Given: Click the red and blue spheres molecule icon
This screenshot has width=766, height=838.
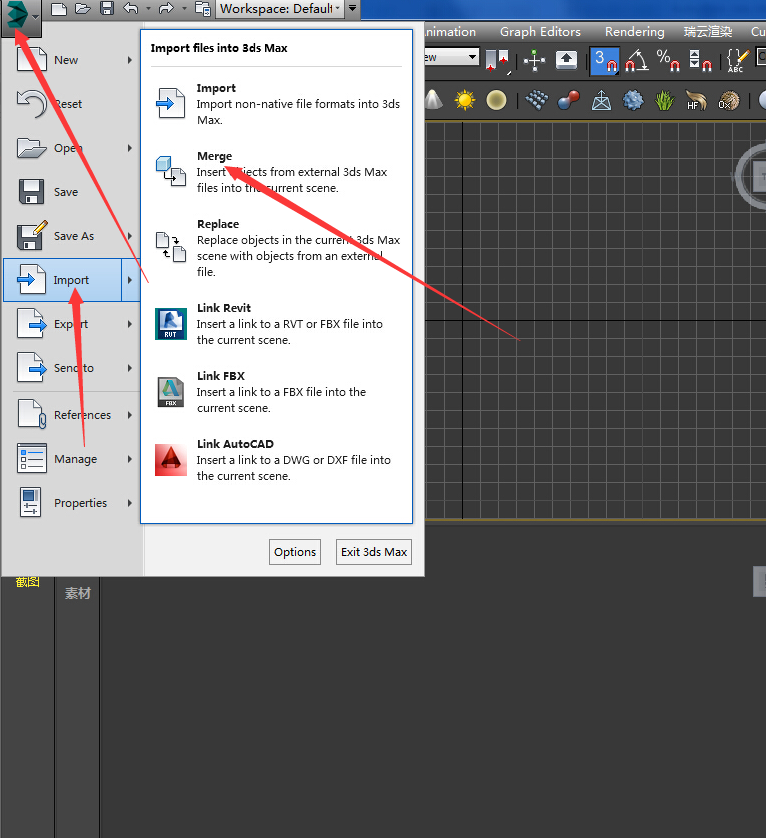Looking at the screenshot, I should pyautogui.click(x=568, y=100).
